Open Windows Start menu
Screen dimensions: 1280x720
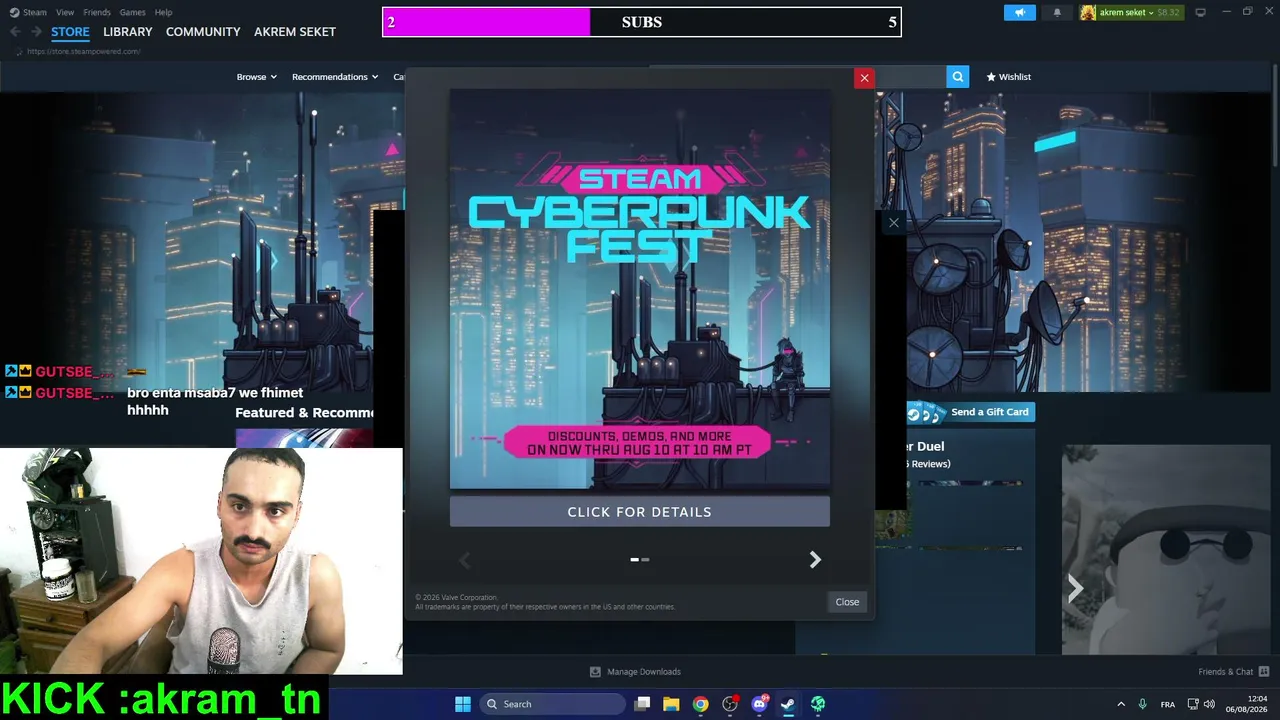click(x=463, y=704)
